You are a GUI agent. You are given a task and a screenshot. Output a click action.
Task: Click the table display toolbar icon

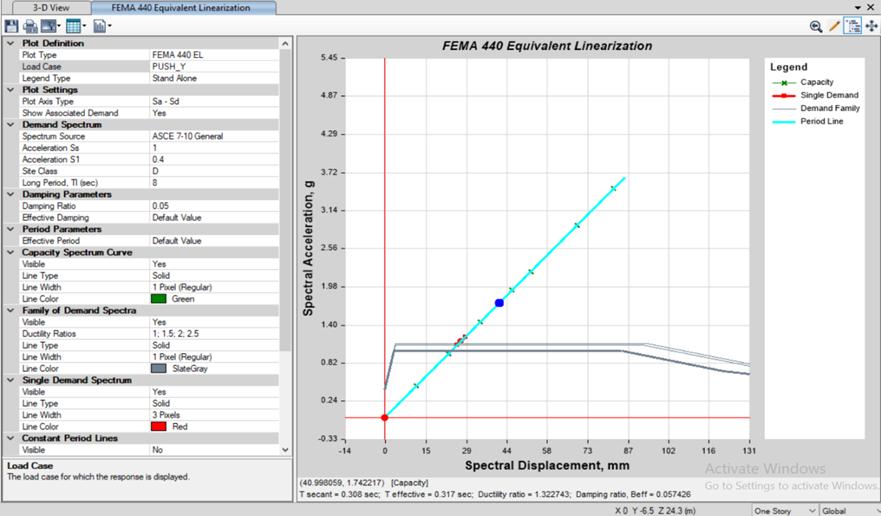[73, 26]
